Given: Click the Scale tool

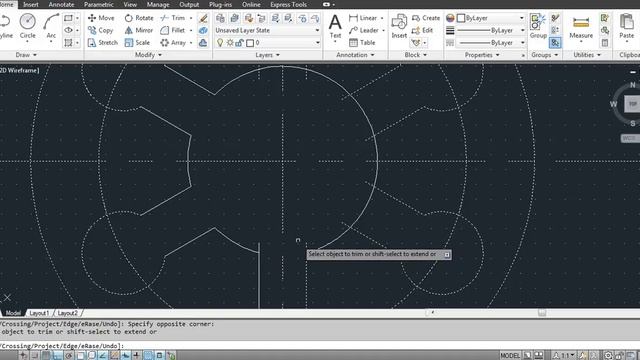Looking at the screenshot, I should point(137,42).
